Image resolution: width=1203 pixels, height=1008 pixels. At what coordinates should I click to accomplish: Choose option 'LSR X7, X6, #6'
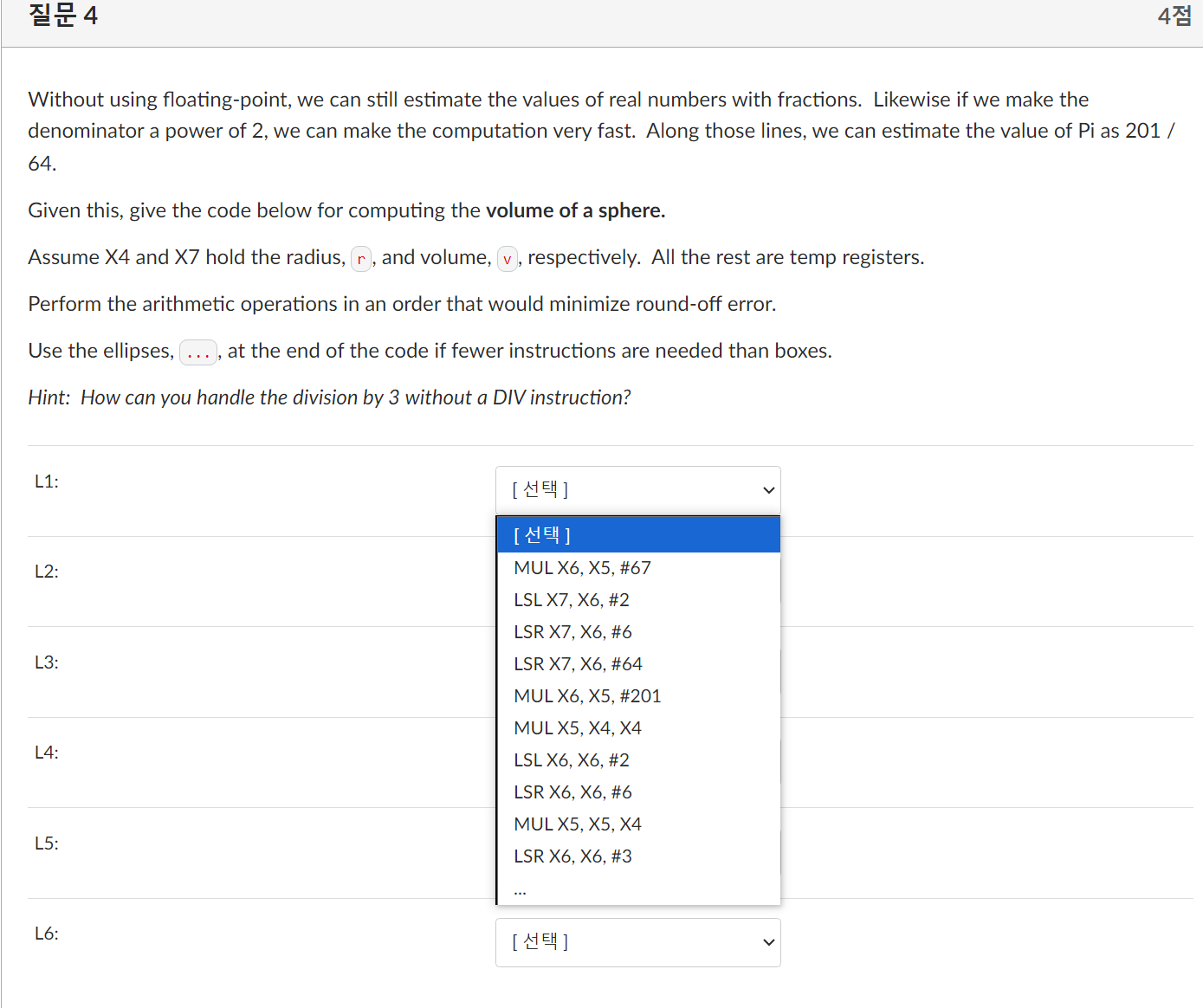coord(639,632)
